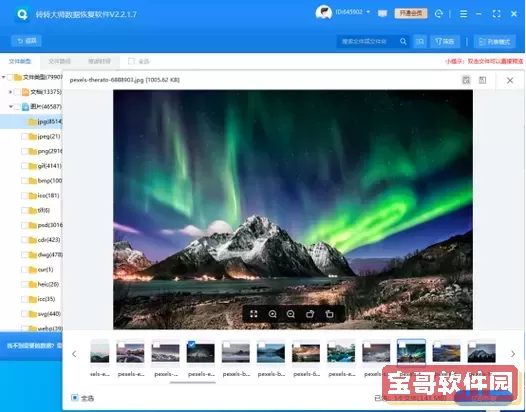Open the turquoise lake thumbnail
The image size is (526, 412).
[x=341, y=354]
